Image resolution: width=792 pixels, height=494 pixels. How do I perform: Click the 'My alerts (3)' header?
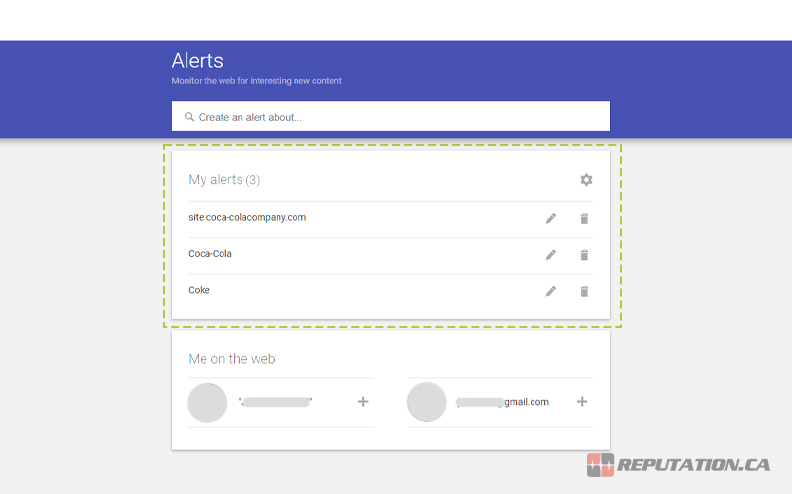tap(224, 180)
